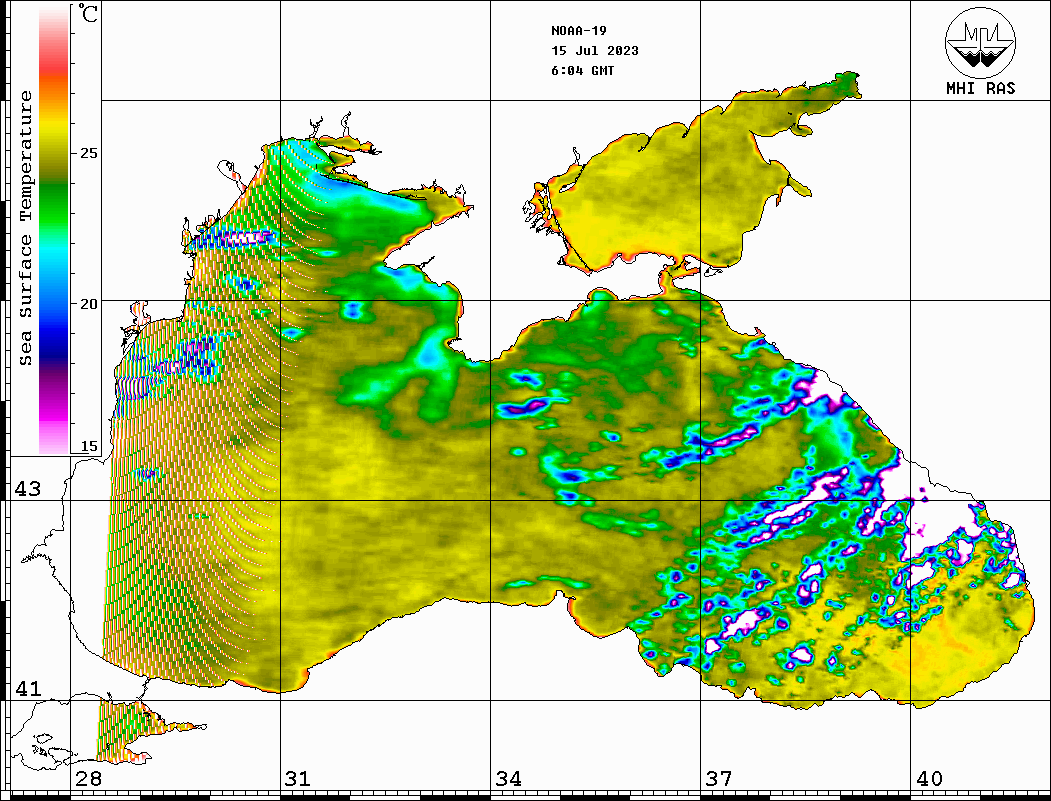Viewport: 1051px width, 801px height.
Task: Click the temperature color scale bar
Action: [54, 230]
